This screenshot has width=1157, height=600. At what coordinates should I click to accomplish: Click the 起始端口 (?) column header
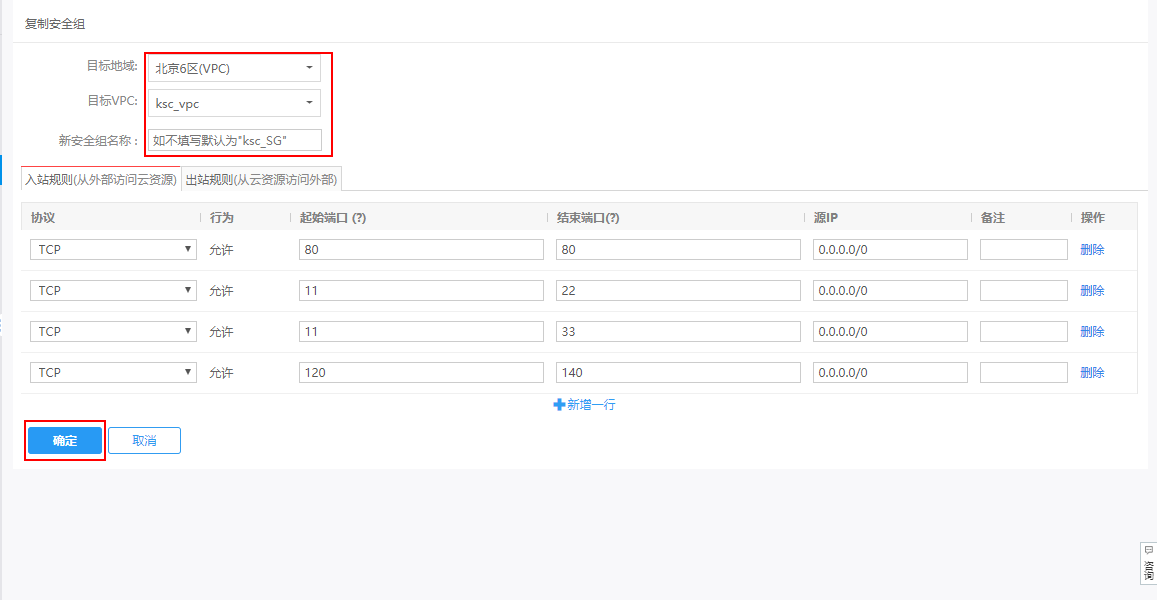(x=333, y=218)
